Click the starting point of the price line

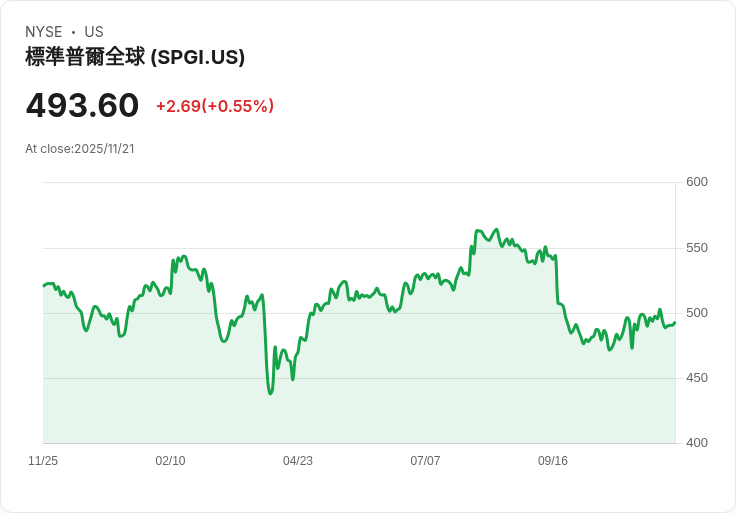tap(44, 286)
